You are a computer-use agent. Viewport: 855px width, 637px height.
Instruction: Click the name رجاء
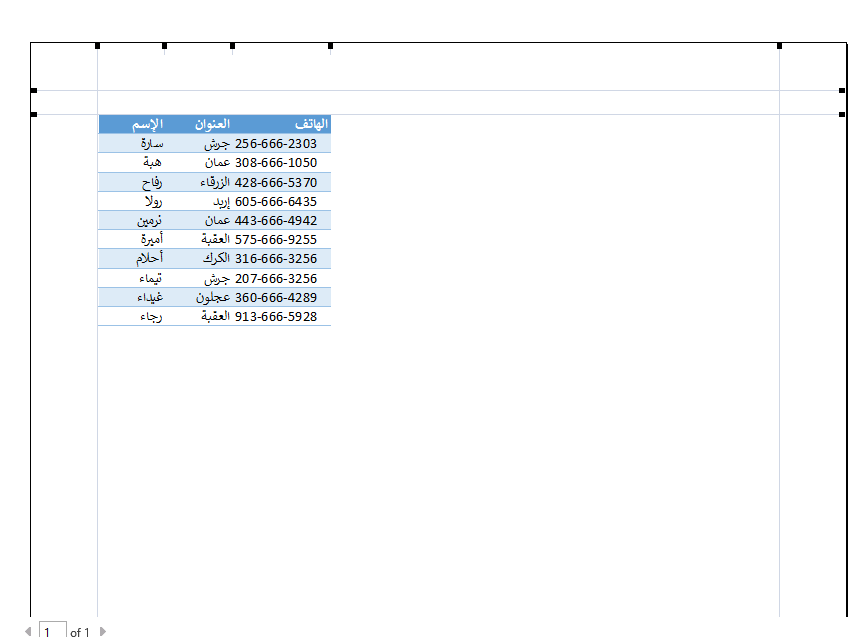(x=151, y=316)
